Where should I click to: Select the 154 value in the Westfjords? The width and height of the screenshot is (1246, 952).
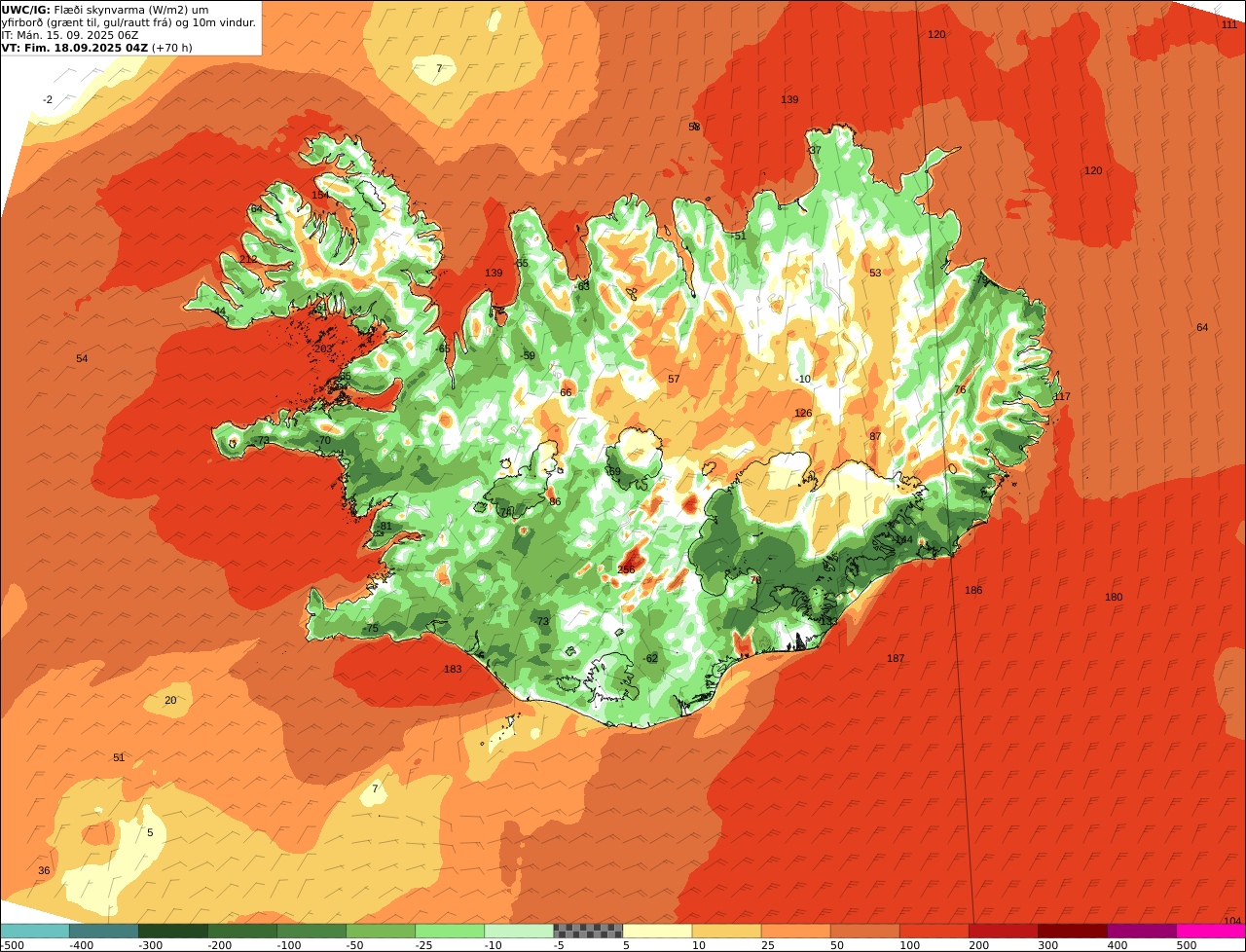[320, 195]
